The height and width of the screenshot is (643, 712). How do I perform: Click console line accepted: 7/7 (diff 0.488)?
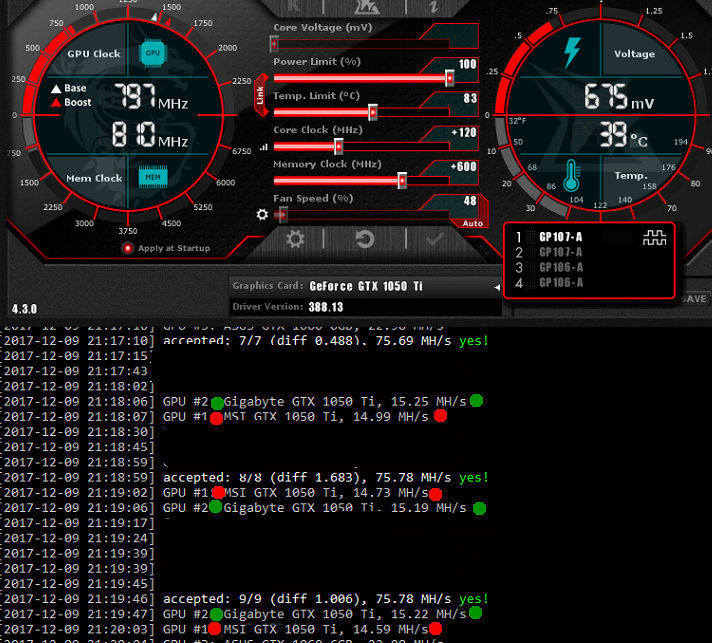pos(326,341)
